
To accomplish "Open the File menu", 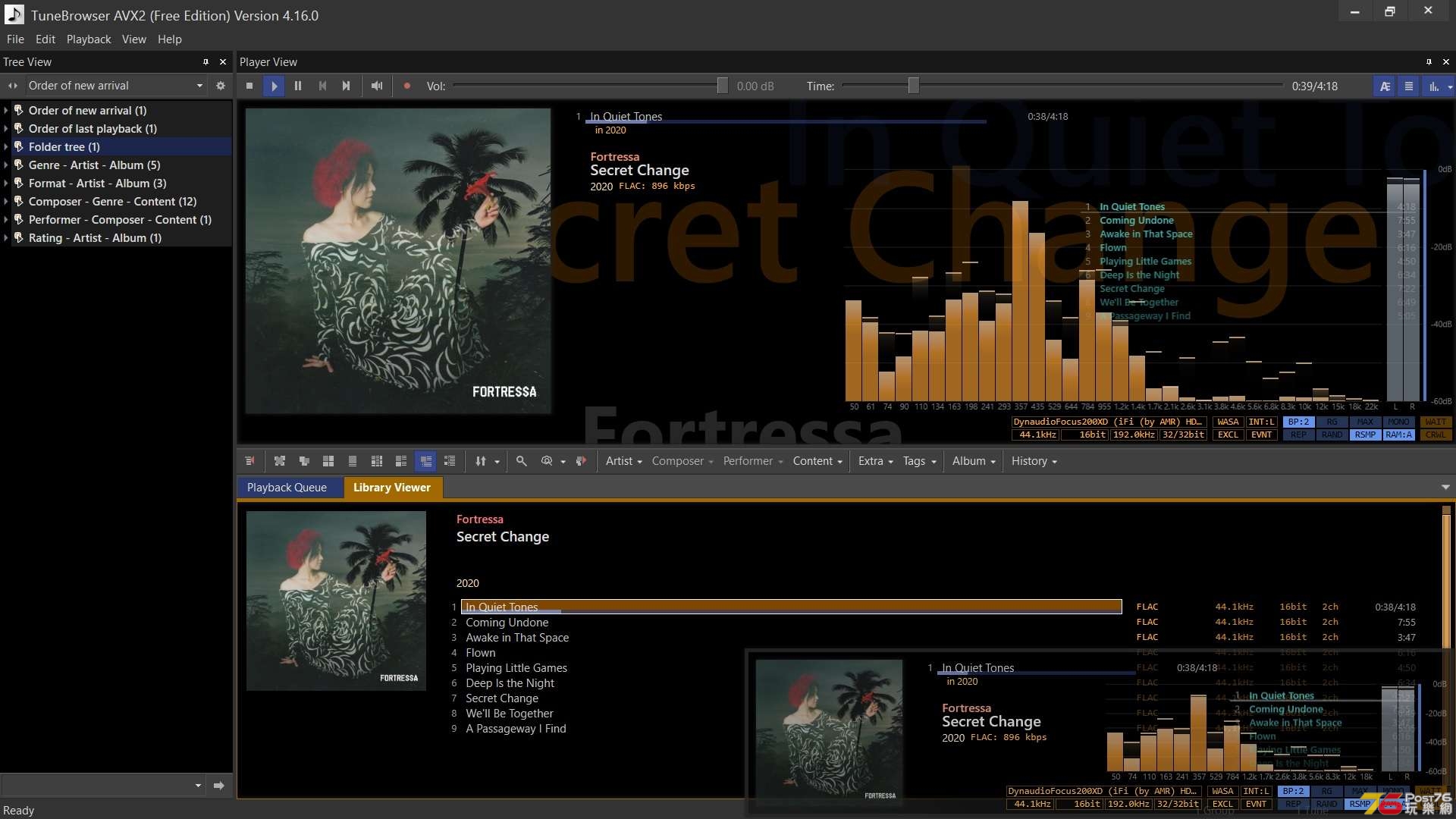I will coord(15,39).
